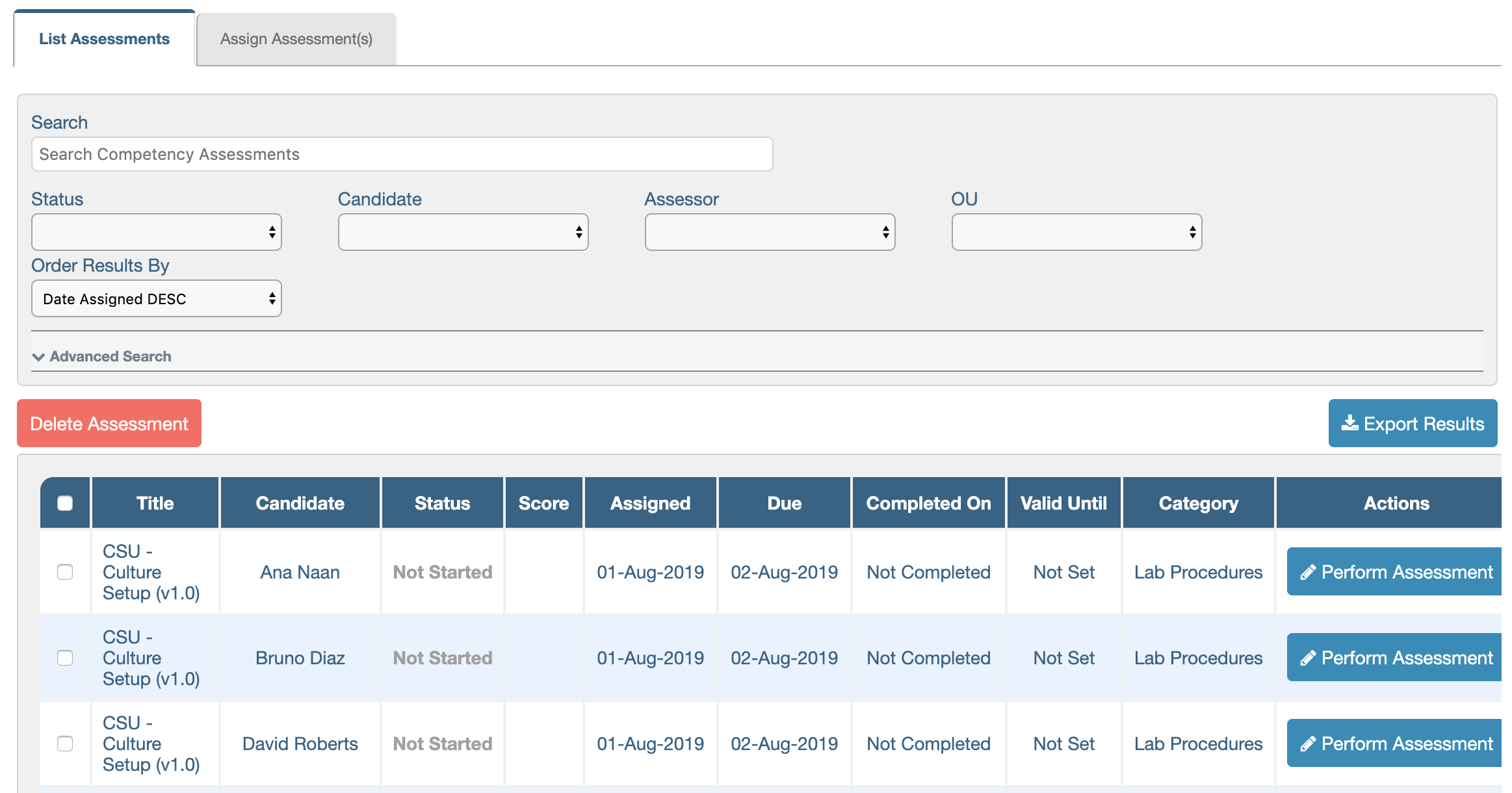Click pencil icon for Ana Naan's assessment
This screenshot has width=1512, height=793.
coord(1308,572)
